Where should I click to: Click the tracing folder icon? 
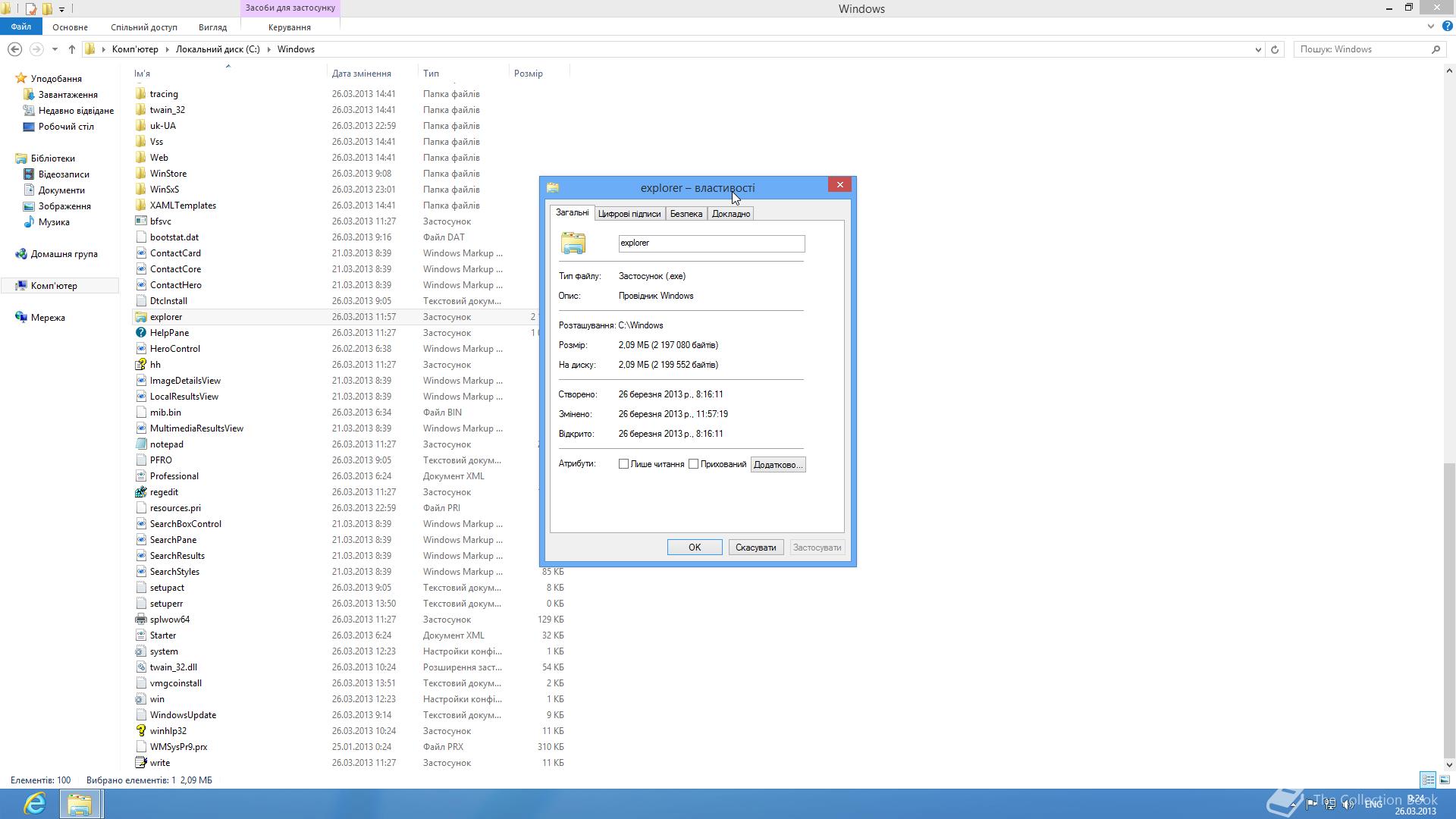pos(140,94)
